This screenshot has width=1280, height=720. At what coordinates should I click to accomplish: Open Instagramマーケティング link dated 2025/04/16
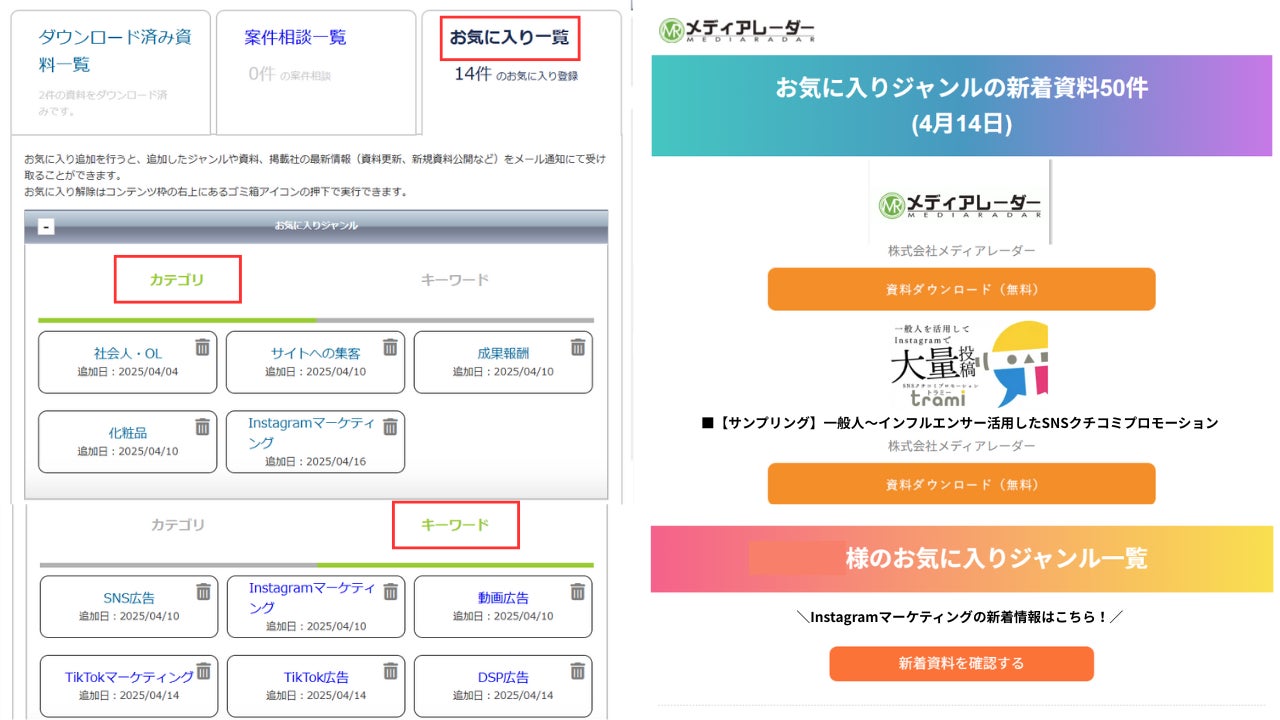coord(311,433)
